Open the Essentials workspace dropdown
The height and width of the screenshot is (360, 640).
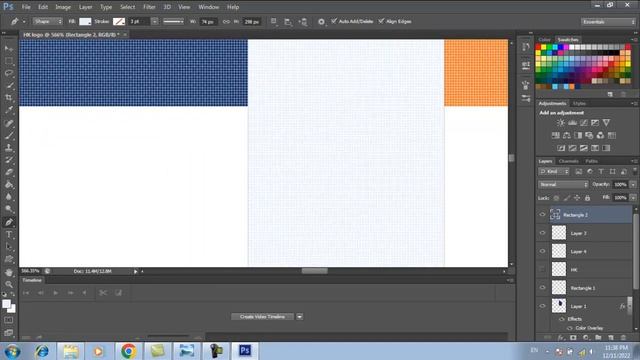click(608, 22)
